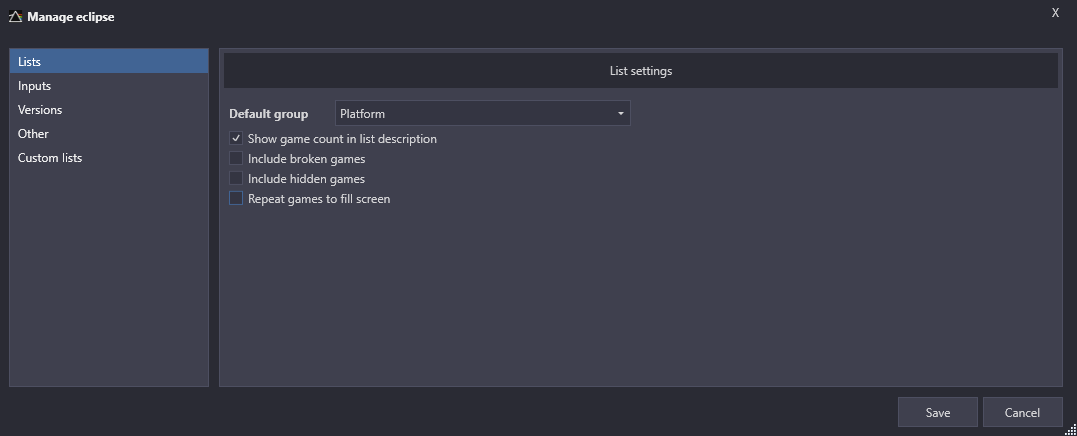1077x436 pixels.
Task: Click the List settings header bar
Action: [640, 71]
